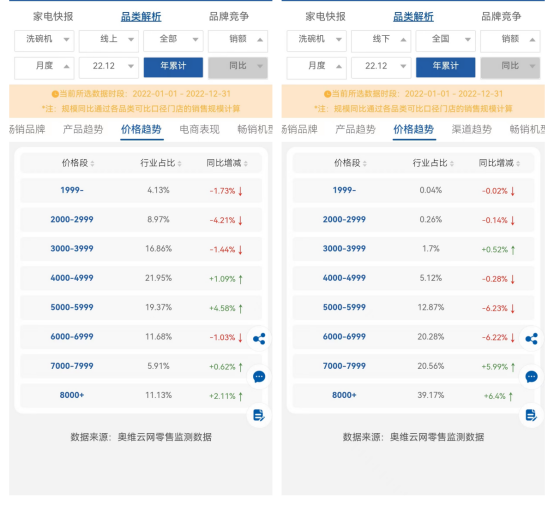554x505 pixels.
Task: Select the 8000+ price row on right
Action: (413, 395)
